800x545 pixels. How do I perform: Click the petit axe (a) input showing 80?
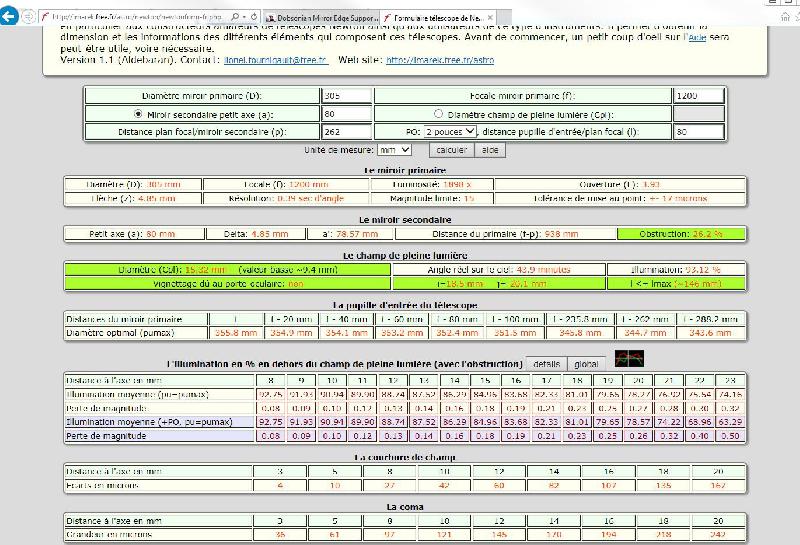coord(346,114)
